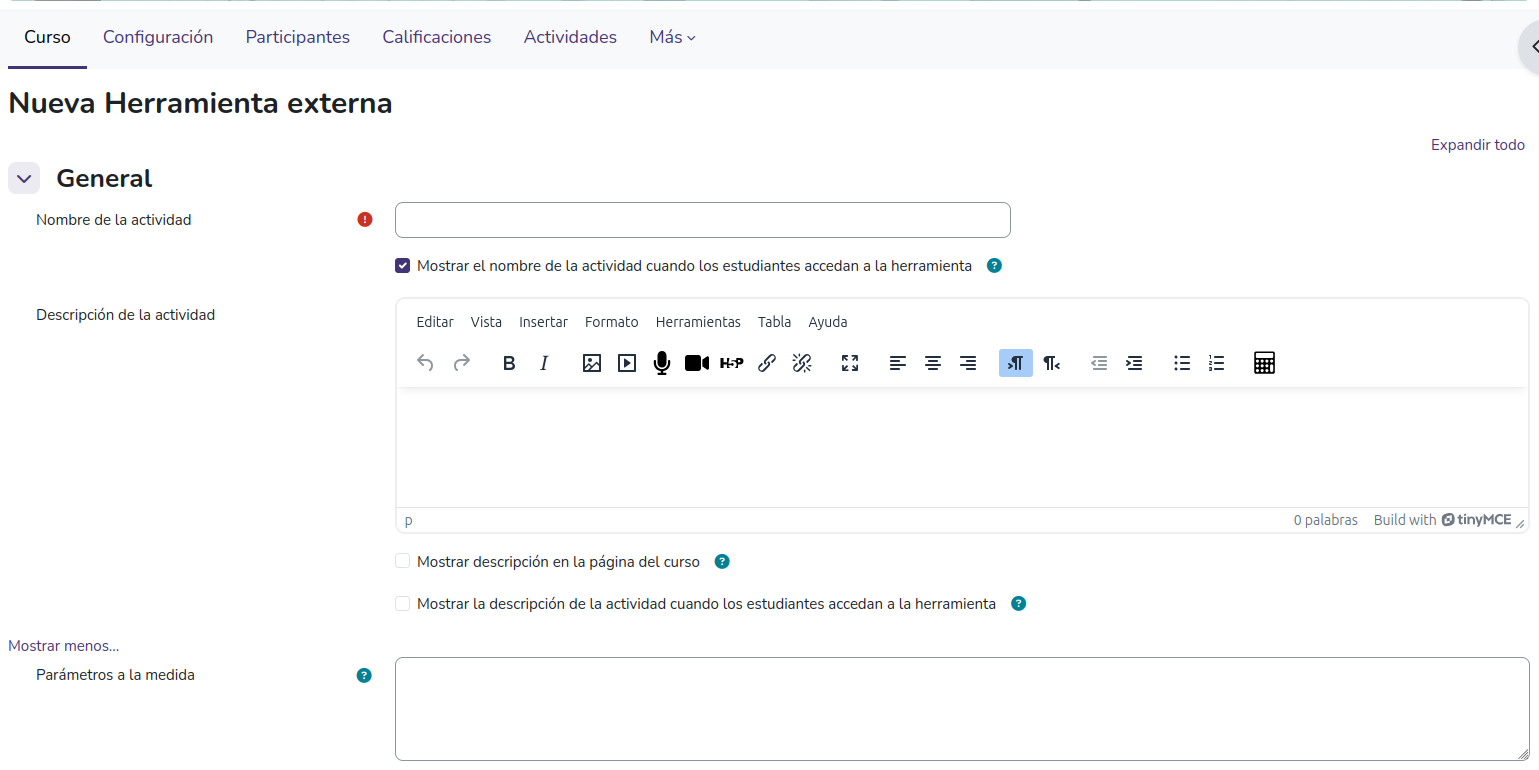Decrease indent in editor
1539x770 pixels.
pyautogui.click(x=1099, y=363)
